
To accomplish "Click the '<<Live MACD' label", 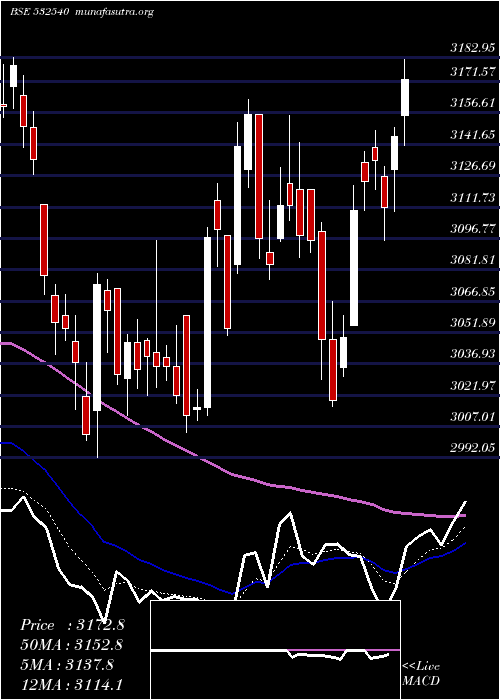I will coord(421,674).
